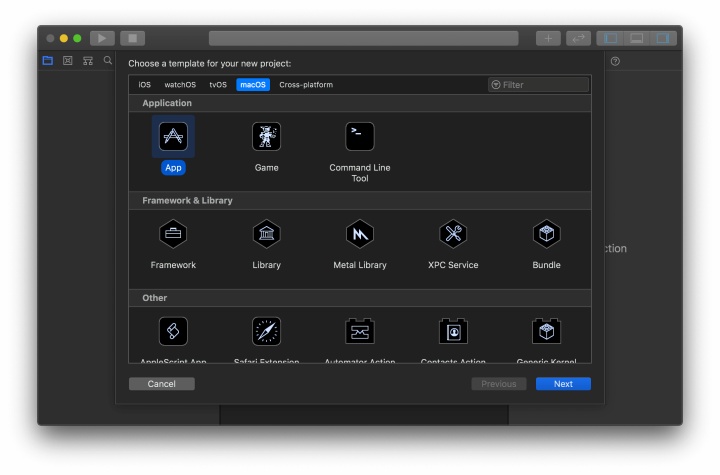The height and width of the screenshot is (475, 720).
Task: Pick the Framework template
Action: coord(173,234)
